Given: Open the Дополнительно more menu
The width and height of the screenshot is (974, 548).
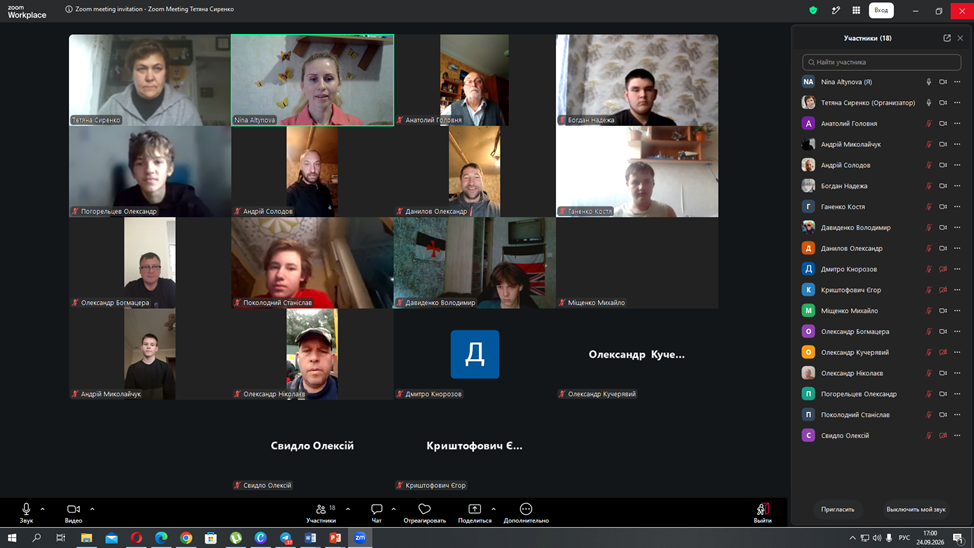Looking at the screenshot, I should [526, 513].
